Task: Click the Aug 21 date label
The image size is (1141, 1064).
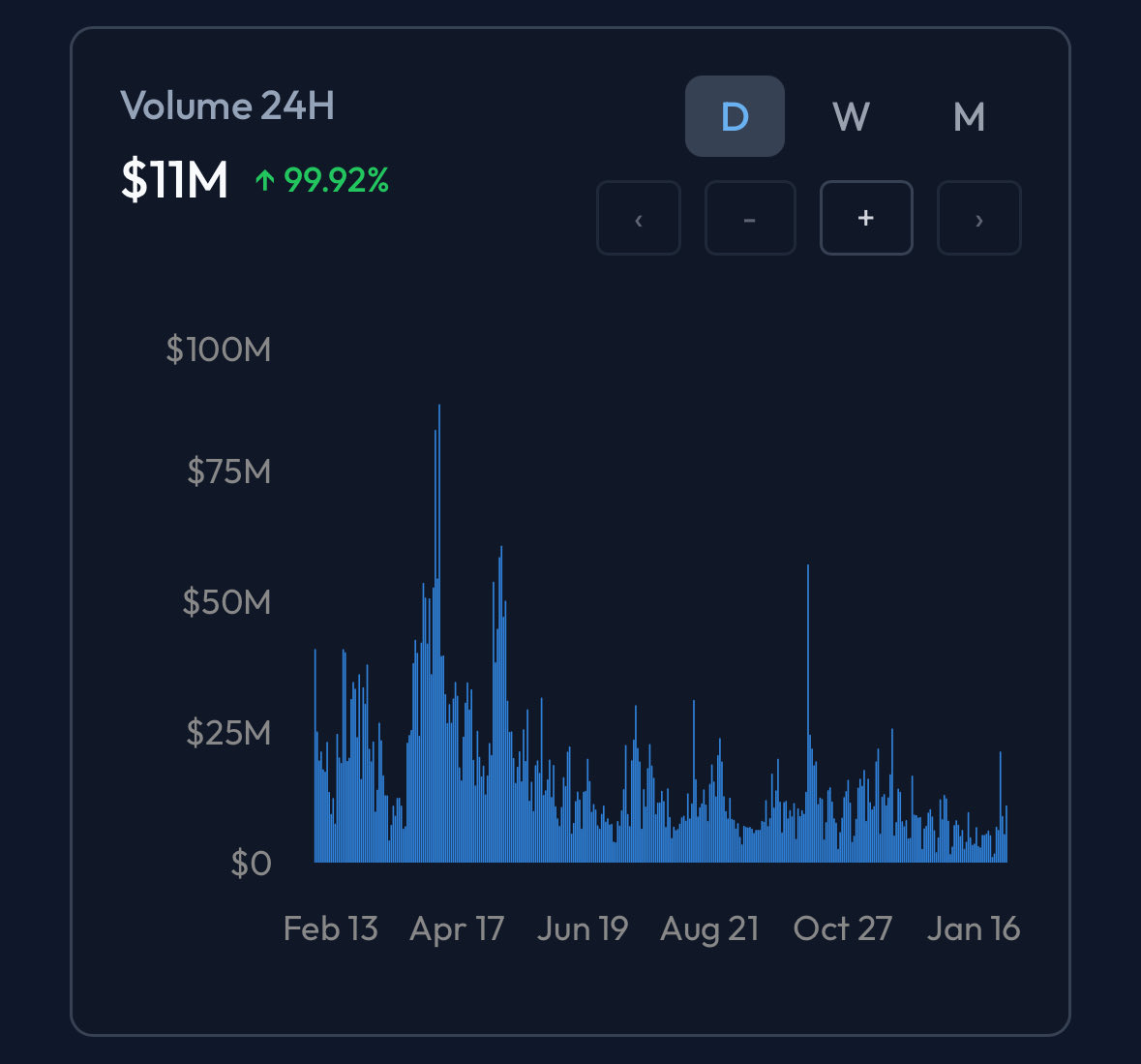Action: 709,929
